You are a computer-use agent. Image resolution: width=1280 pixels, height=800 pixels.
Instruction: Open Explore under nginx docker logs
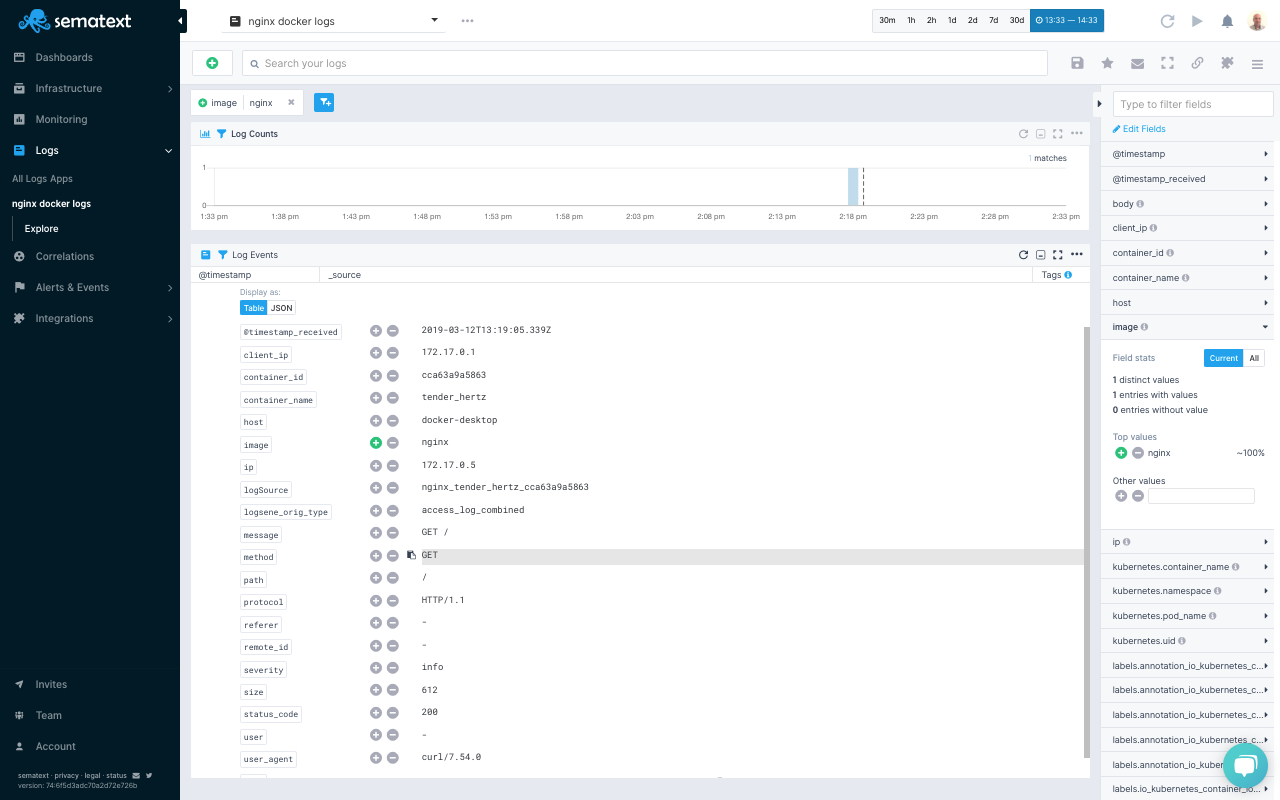coord(42,229)
